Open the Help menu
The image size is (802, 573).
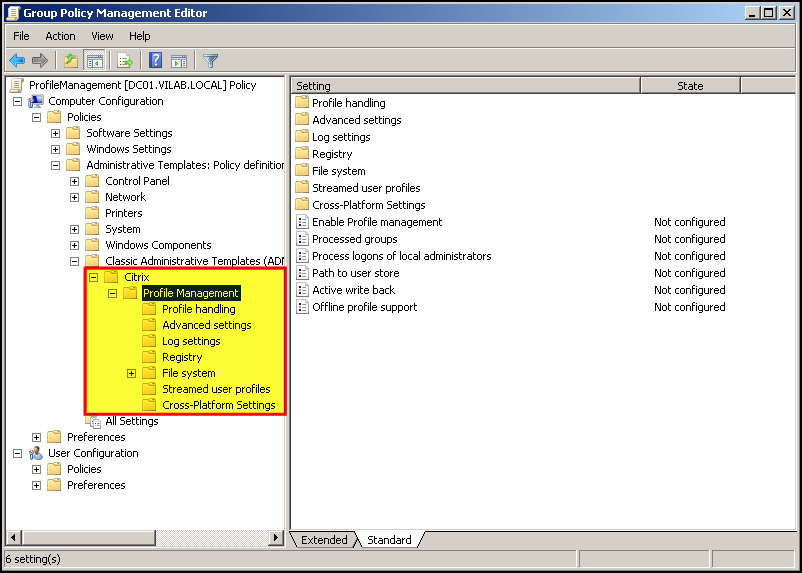click(x=140, y=36)
